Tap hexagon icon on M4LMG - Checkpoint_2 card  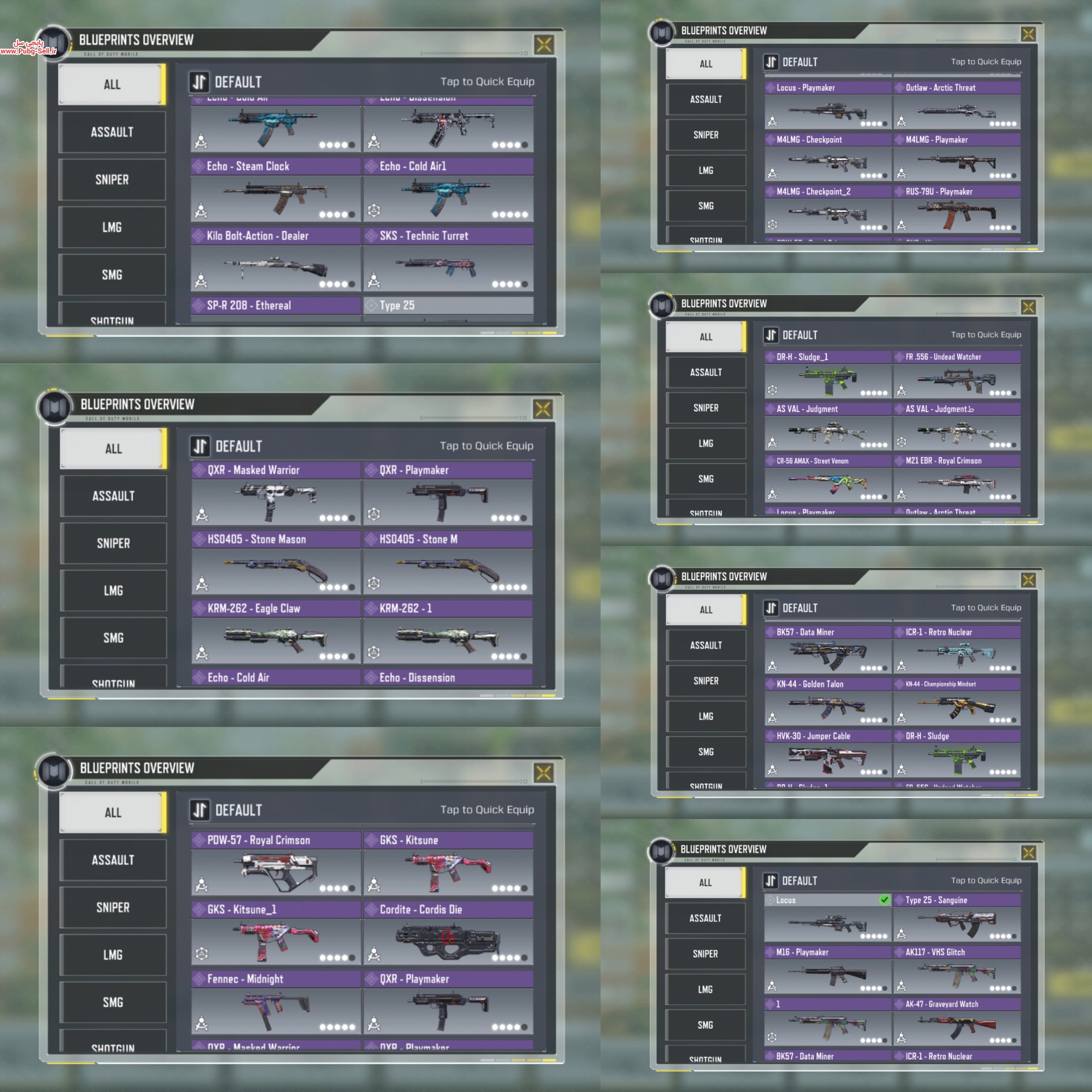(x=772, y=225)
